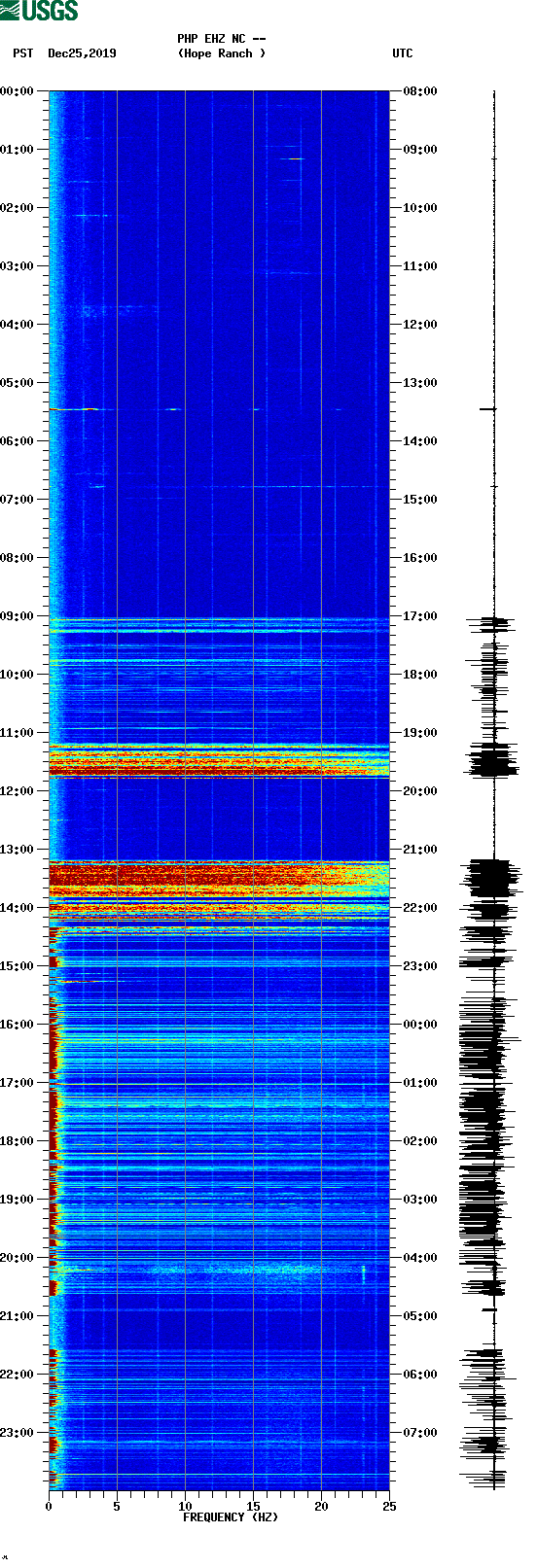
Task: Click the 17:00 PST time label
Action: pyautogui.click(x=18, y=1083)
